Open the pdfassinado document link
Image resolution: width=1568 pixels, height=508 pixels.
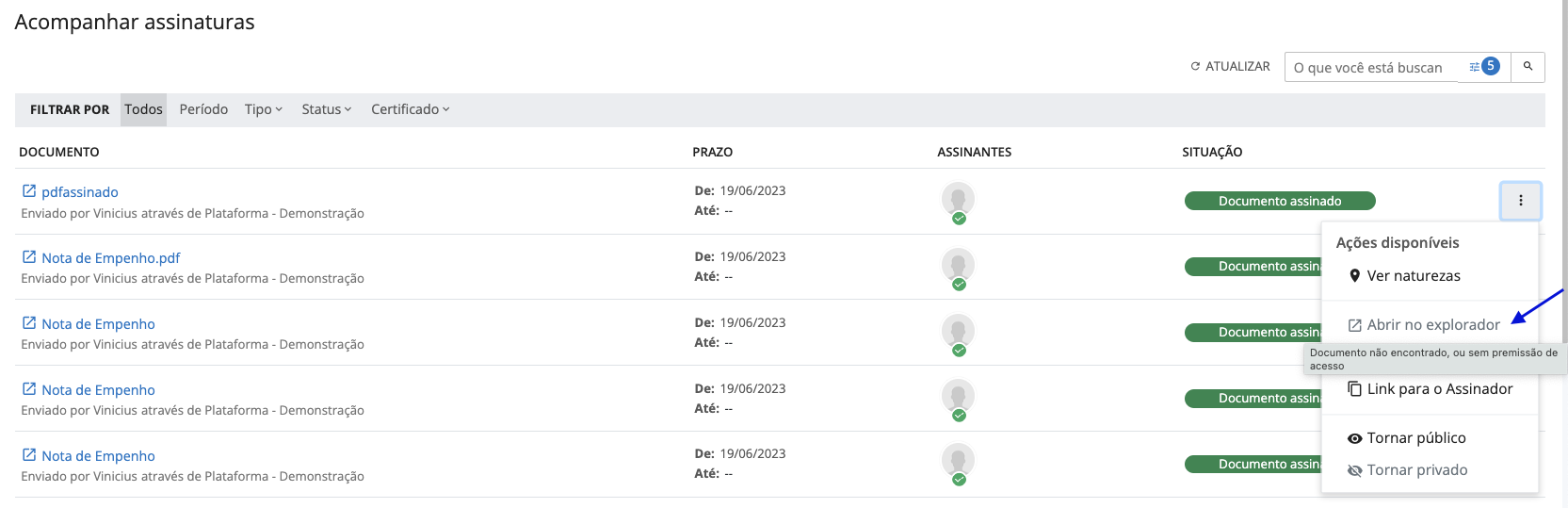[x=80, y=192]
